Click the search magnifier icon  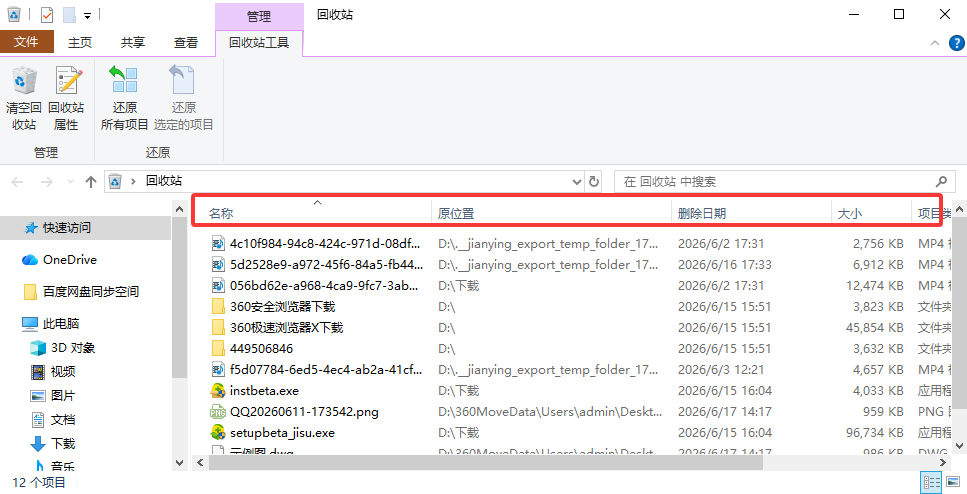941,181
